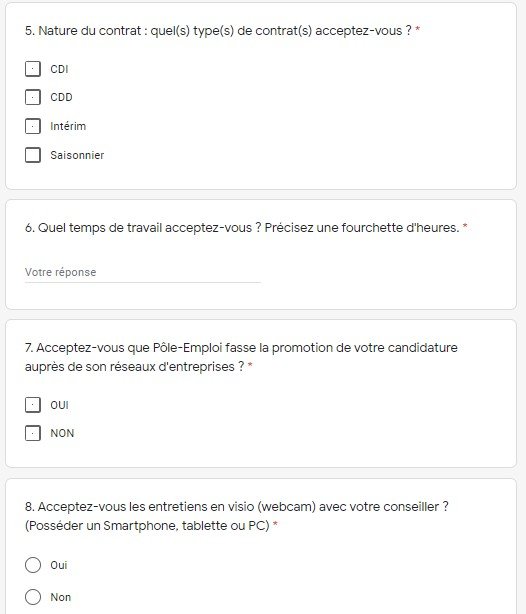Enable the Intérim checkbox
The height and width of the screenshot is (614, 526).
pyautogui.click(x=33, y=126)
